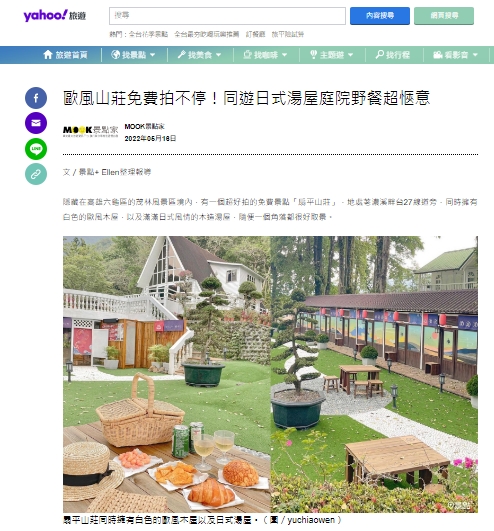Screen dimensions: 494x531
Task: Share article via LINE icon
Action: click(x=36, y=149)
